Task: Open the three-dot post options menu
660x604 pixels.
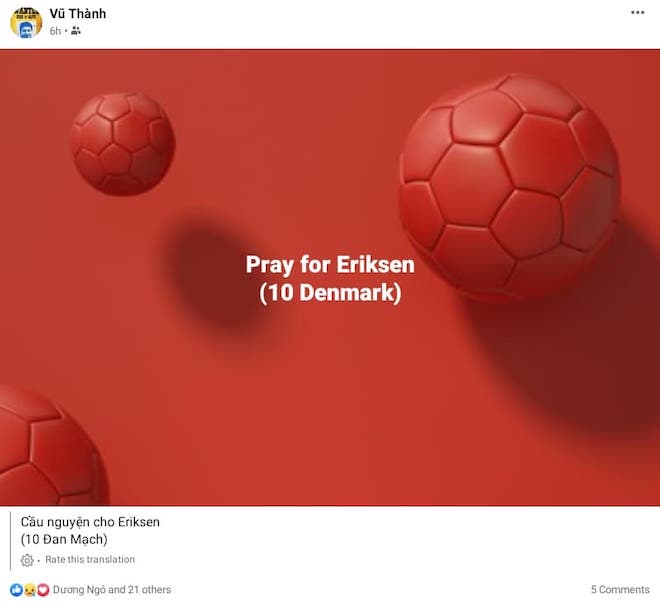Action: coord(637,13)
